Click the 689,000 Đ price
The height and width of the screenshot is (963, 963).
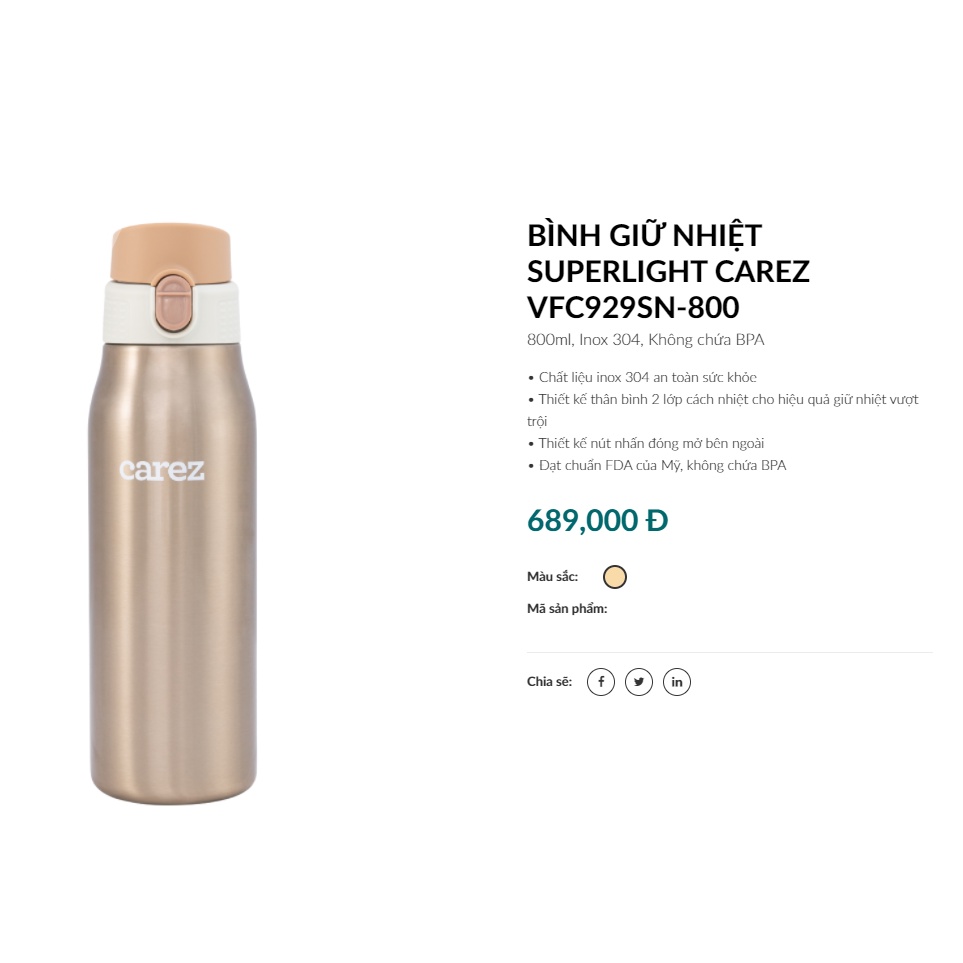[598, 521]
